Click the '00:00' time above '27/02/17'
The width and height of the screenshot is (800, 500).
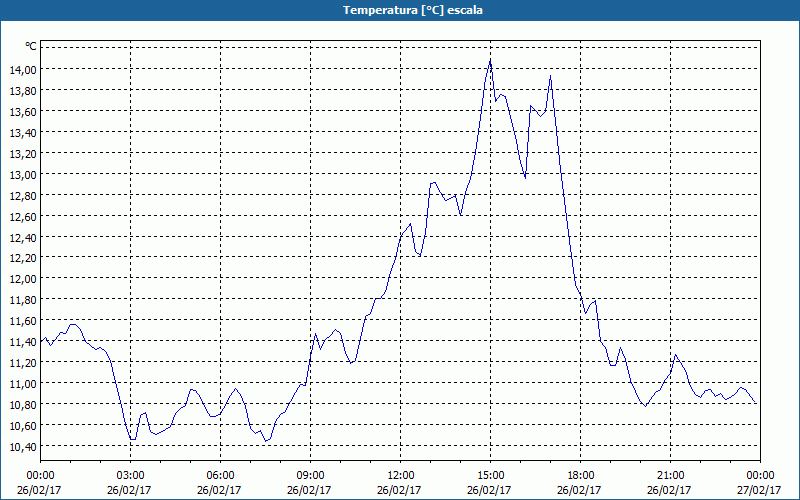pyautogui.click(x=760, y=476)
